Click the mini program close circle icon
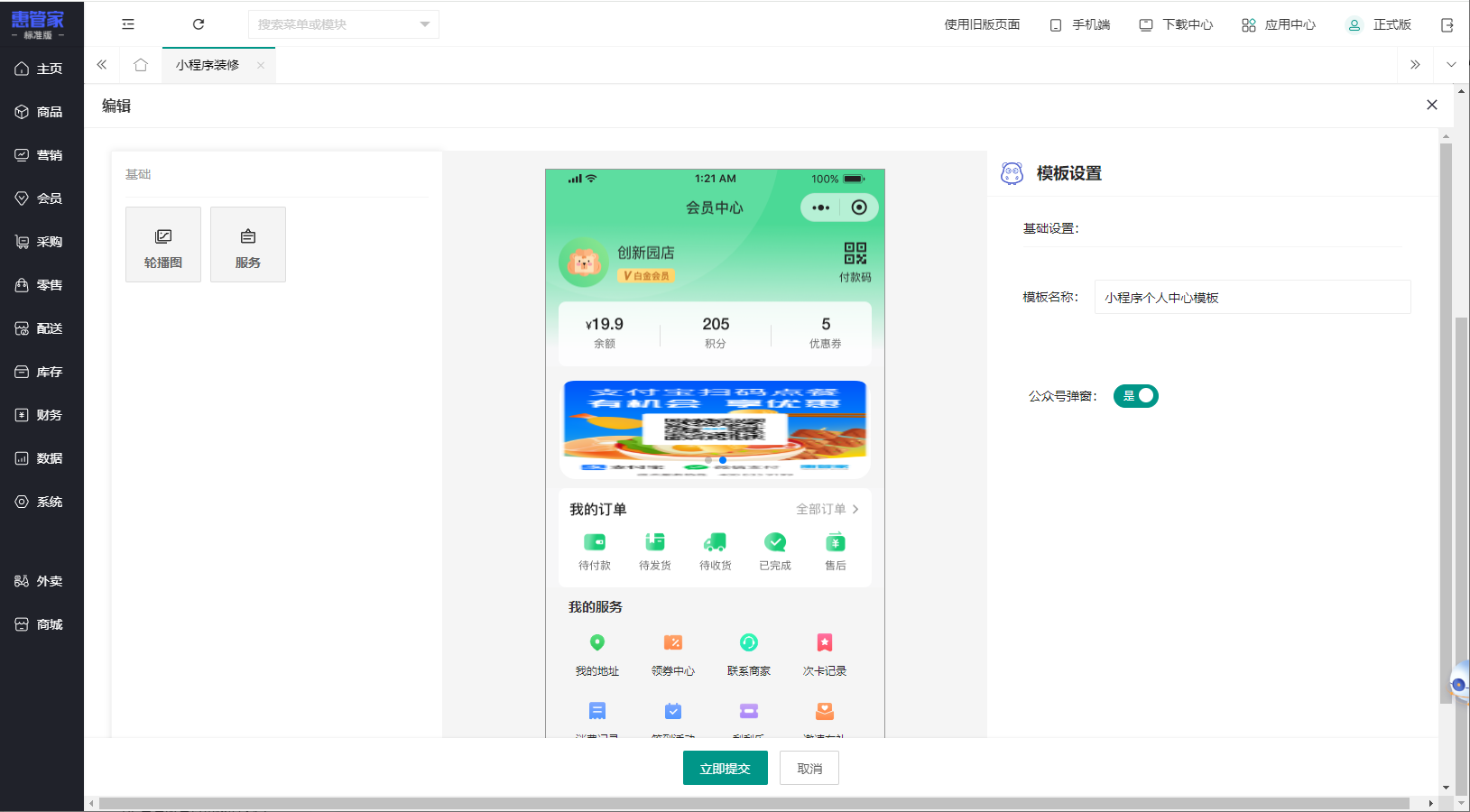Screen dimensions: 1470x812 coord(859,208)
